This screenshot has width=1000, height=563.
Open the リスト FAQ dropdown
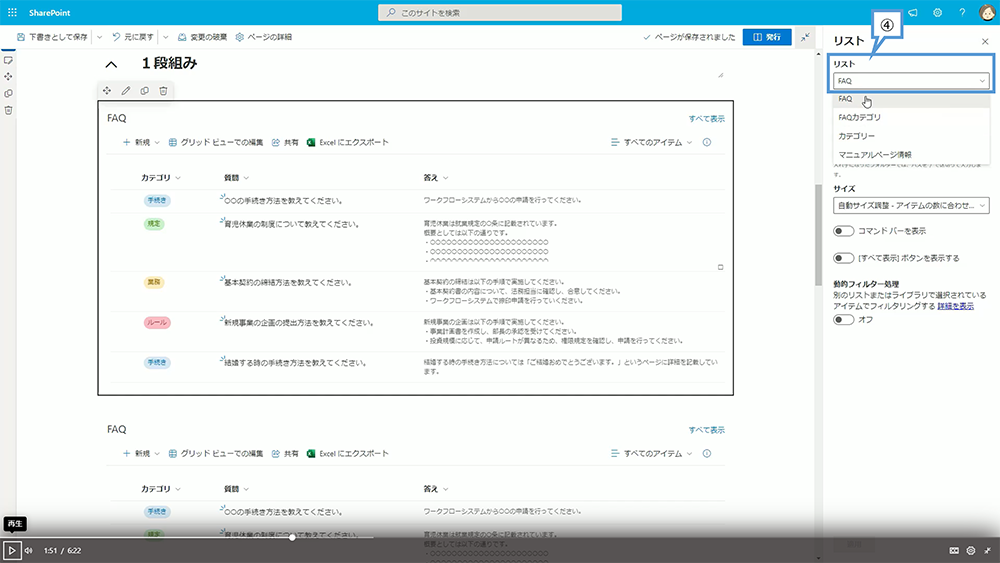point(911,81)
